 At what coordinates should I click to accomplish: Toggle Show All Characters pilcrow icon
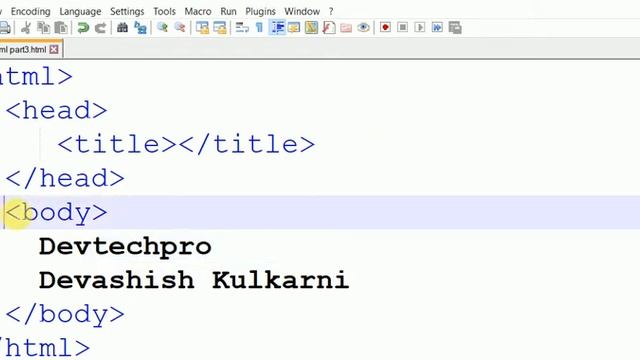point(260,28)
